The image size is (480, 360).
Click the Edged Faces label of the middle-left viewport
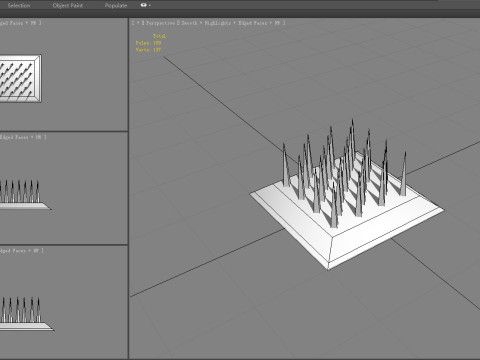point(14,137)
